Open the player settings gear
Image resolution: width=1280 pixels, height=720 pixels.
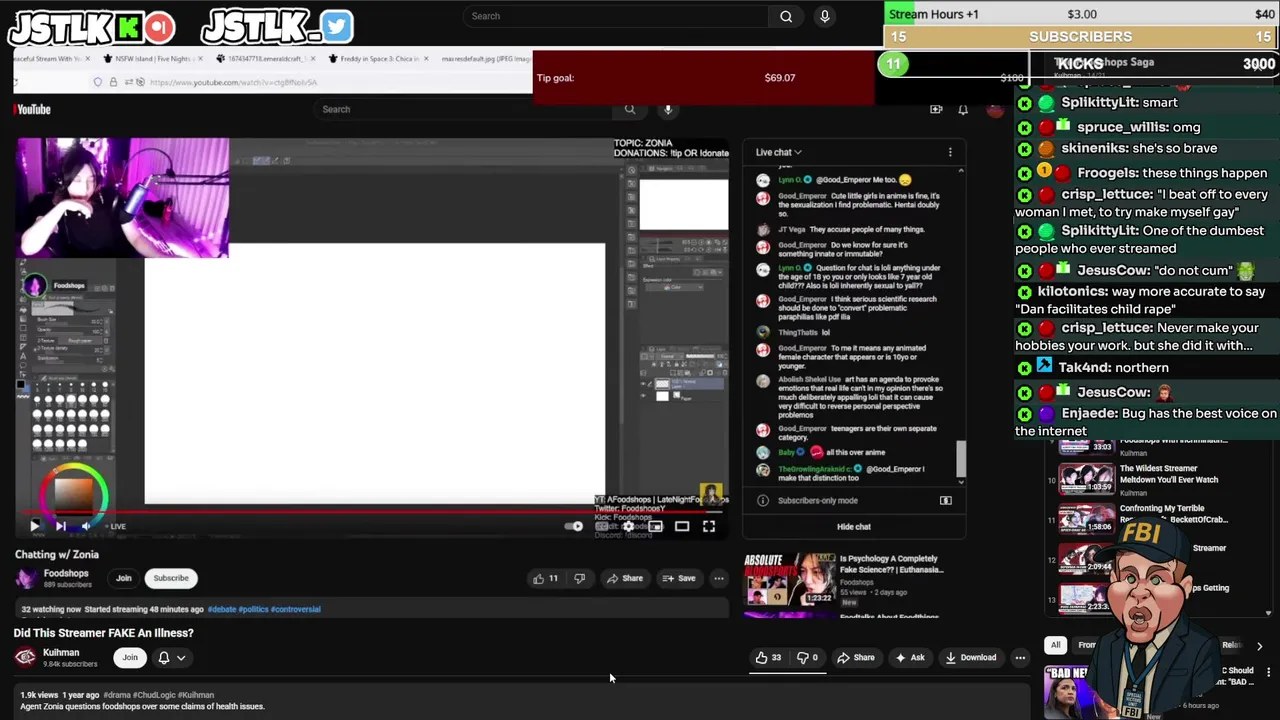[628, 526]
